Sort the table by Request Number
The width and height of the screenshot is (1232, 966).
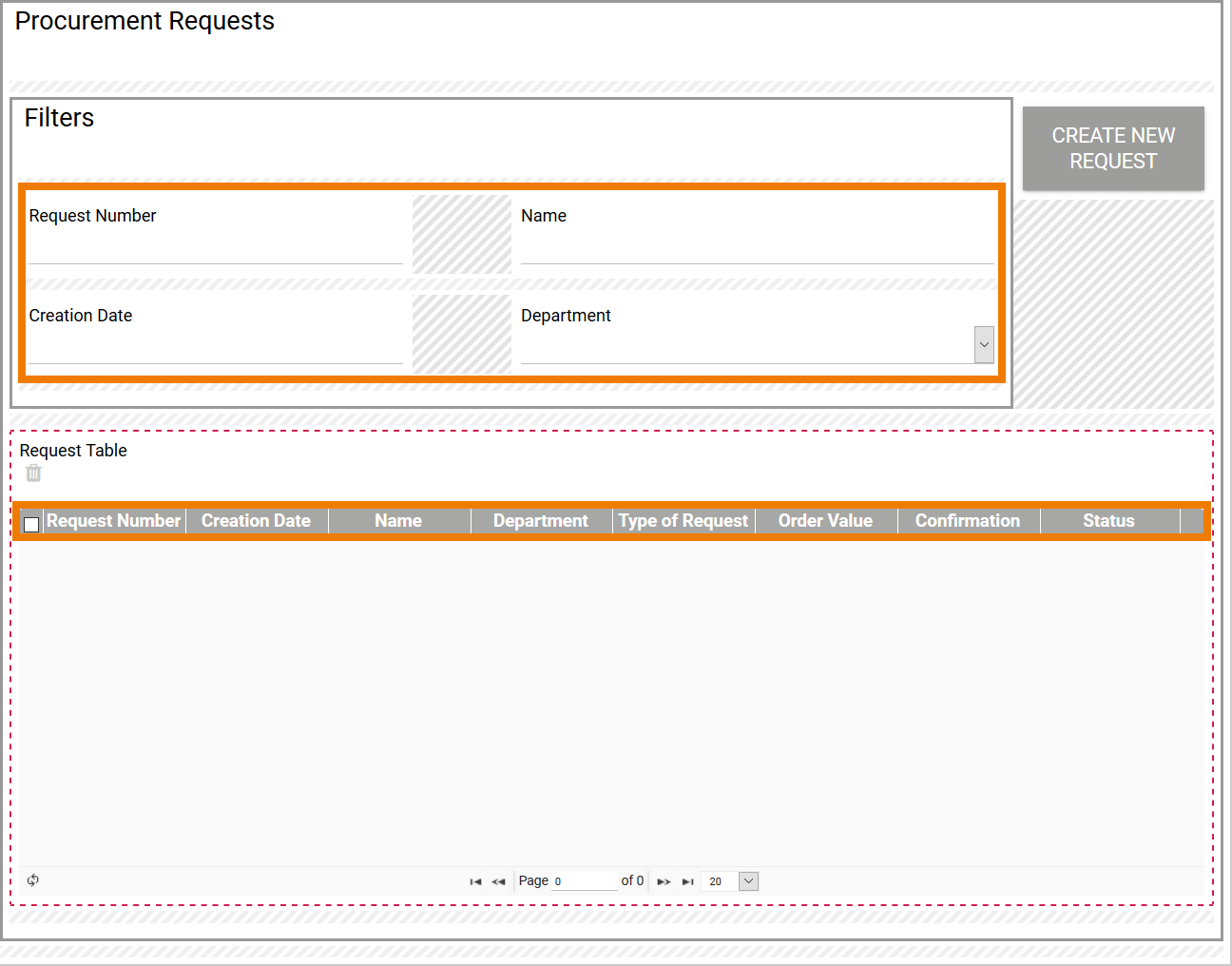coord(113,521)
